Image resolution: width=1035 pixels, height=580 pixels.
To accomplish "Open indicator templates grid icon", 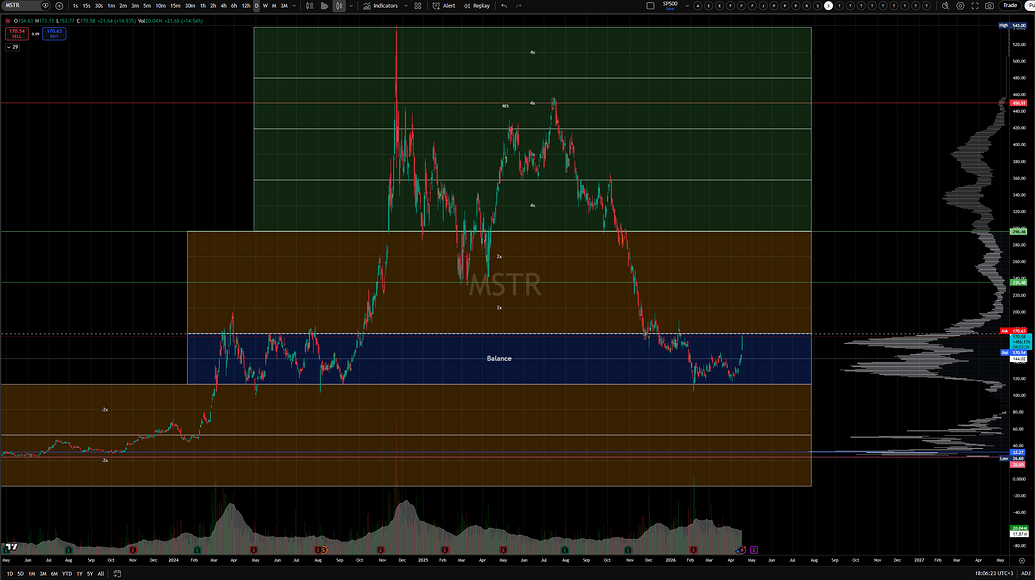I will [x=418, y=5].
